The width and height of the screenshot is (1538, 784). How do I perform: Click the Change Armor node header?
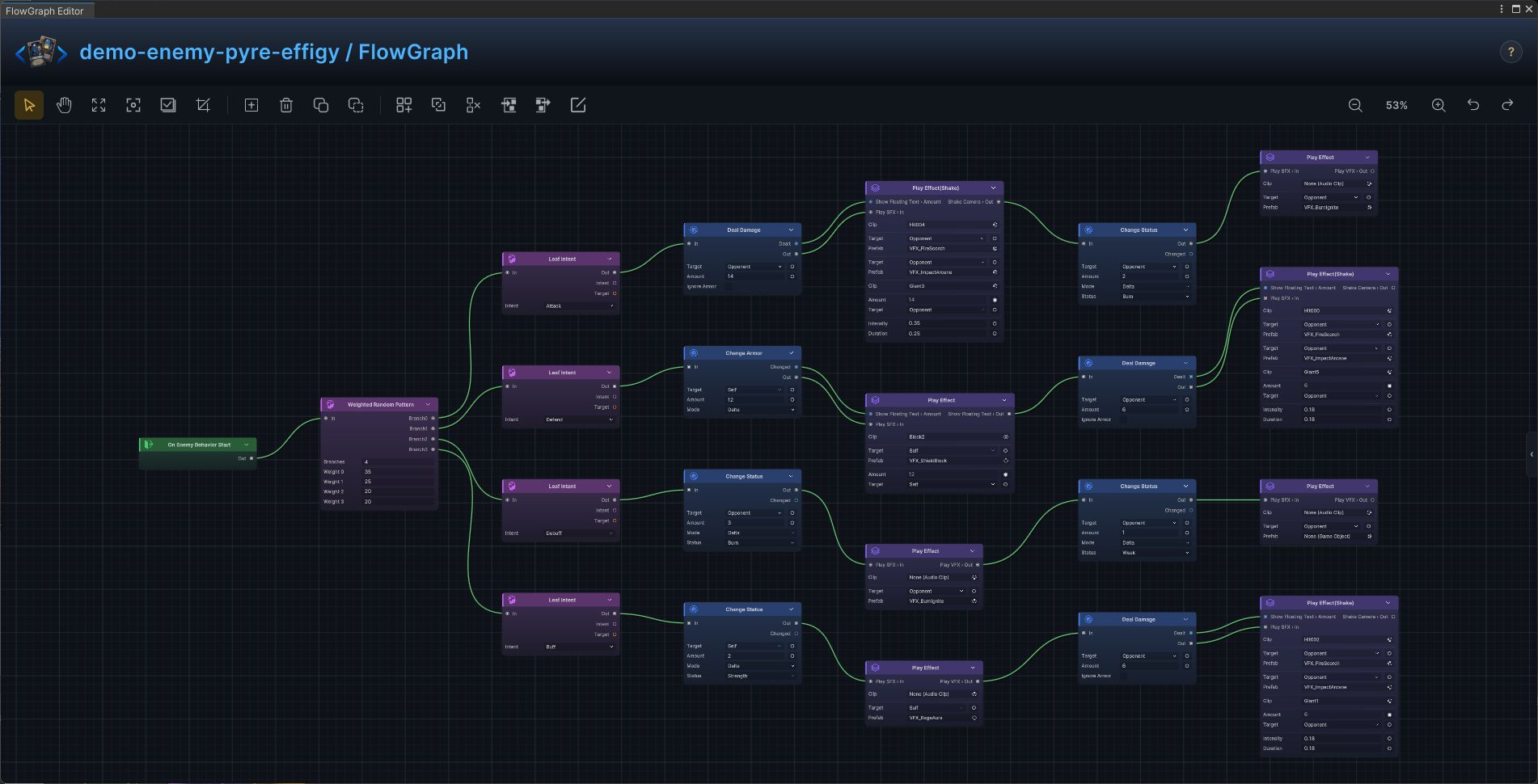coord(743,353)
